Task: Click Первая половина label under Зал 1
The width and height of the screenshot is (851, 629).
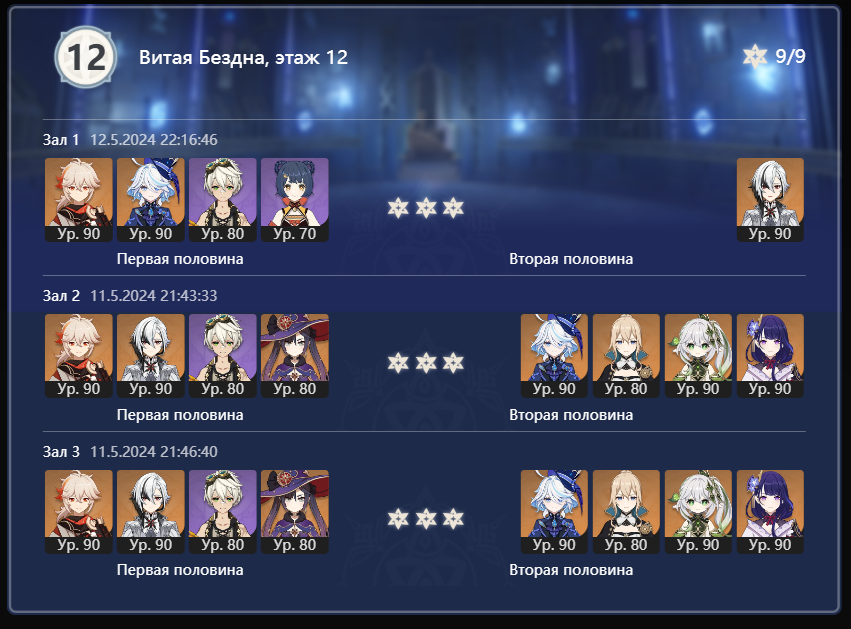Action: [x=180, y=259]
